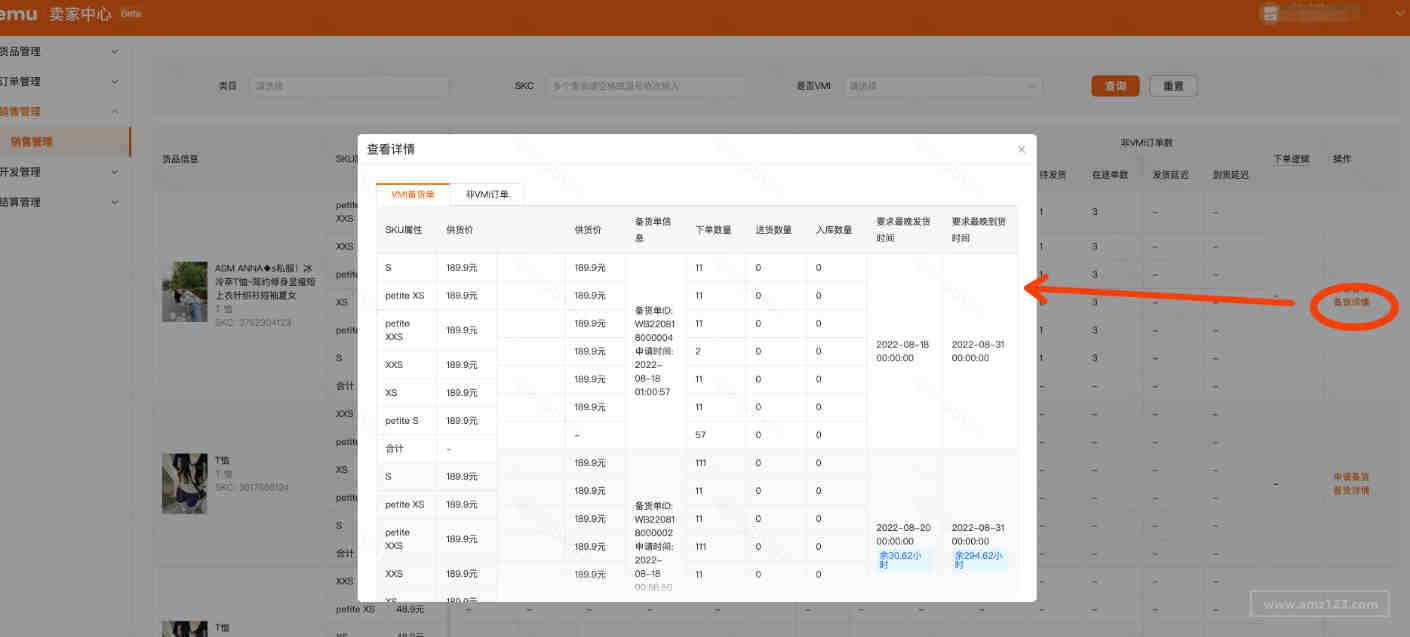Click the 2022-08-20 00:00:00 ship deadline cell
This screenshot has width=1410, height=637.
click(x=903, y=534)
